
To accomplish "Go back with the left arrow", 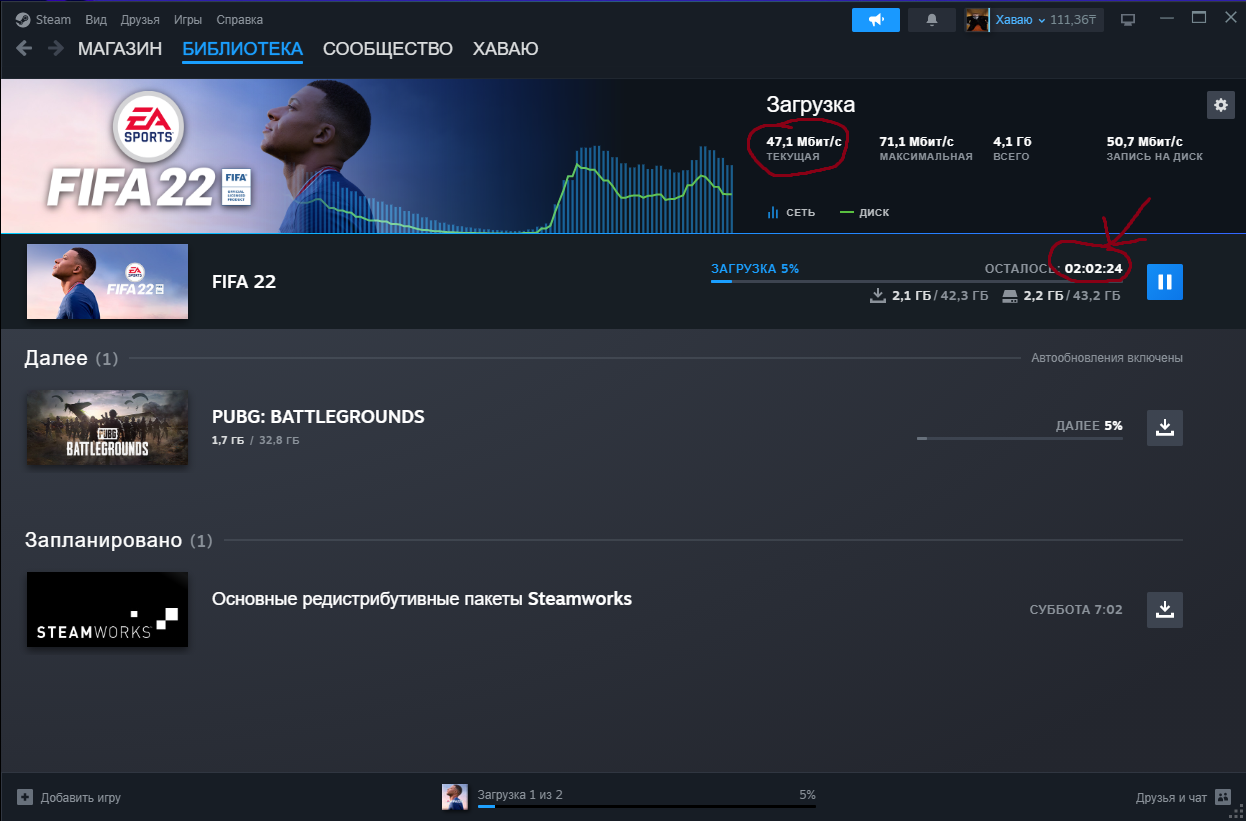I will pos(24,48).
